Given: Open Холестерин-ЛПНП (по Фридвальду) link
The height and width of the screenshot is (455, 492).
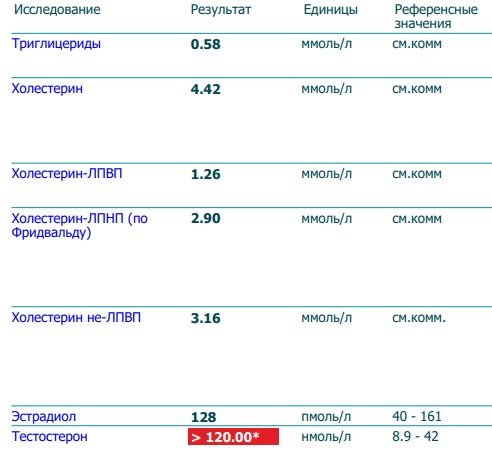Looking at the screenshot, I should point(79,226).
